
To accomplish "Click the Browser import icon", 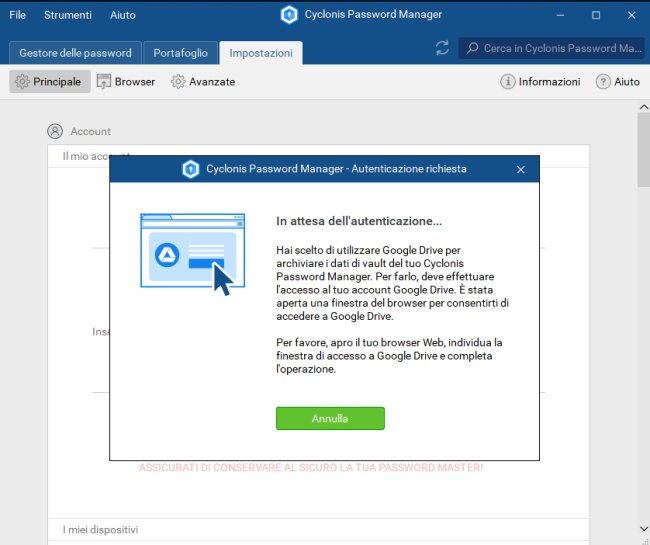I will [x=104, y=81].
